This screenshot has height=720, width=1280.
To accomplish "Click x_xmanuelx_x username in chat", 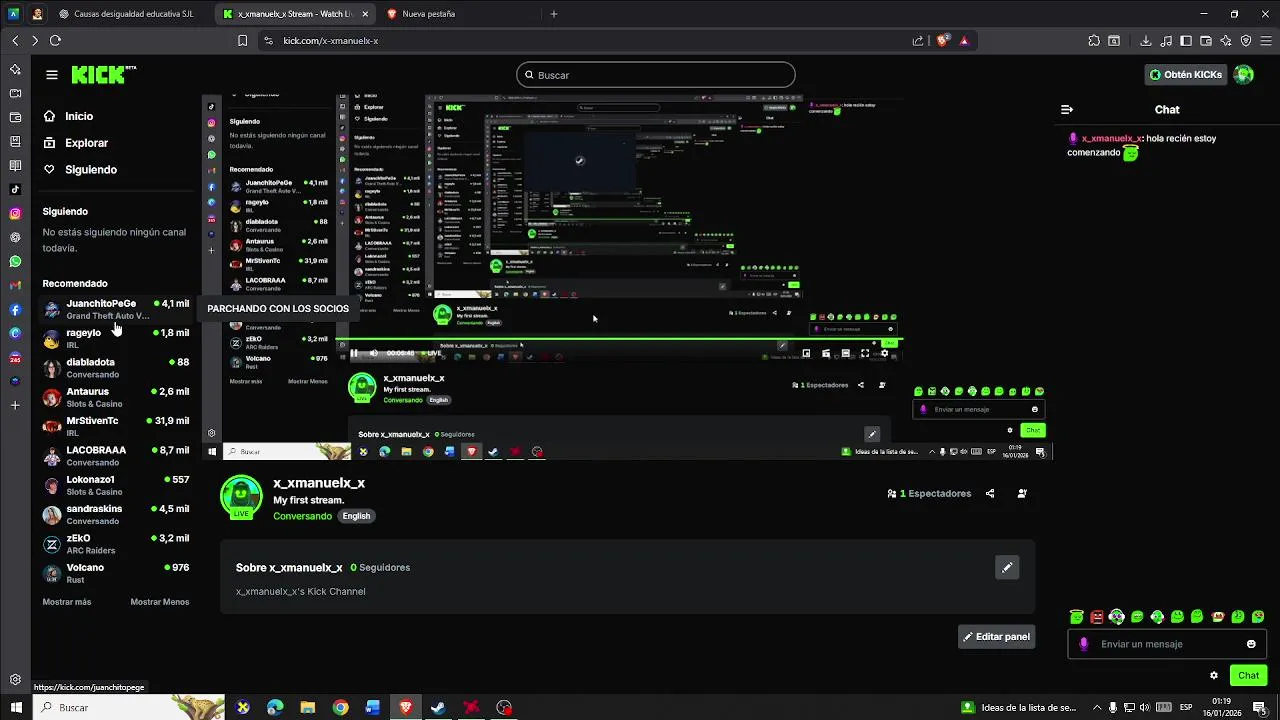I will (x=1111, y=139).
